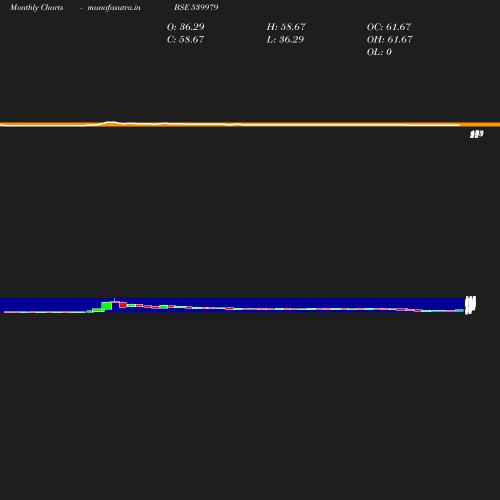Click the open value 'O: 36.29'

[186, 27]
